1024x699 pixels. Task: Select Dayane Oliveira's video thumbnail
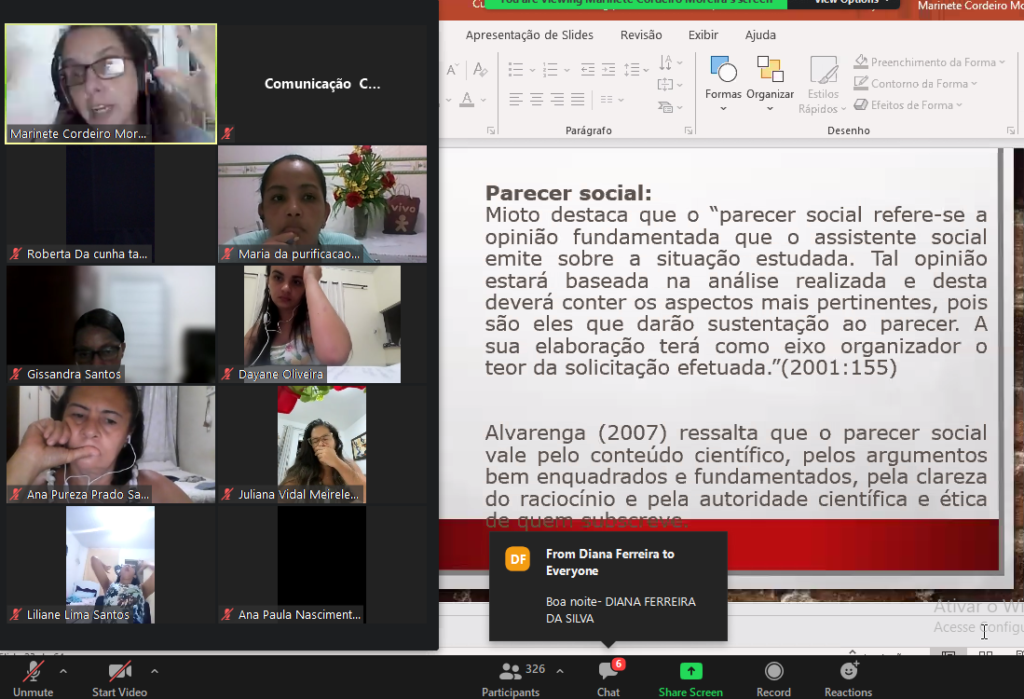pyautogui.click(x=323, y=324)
